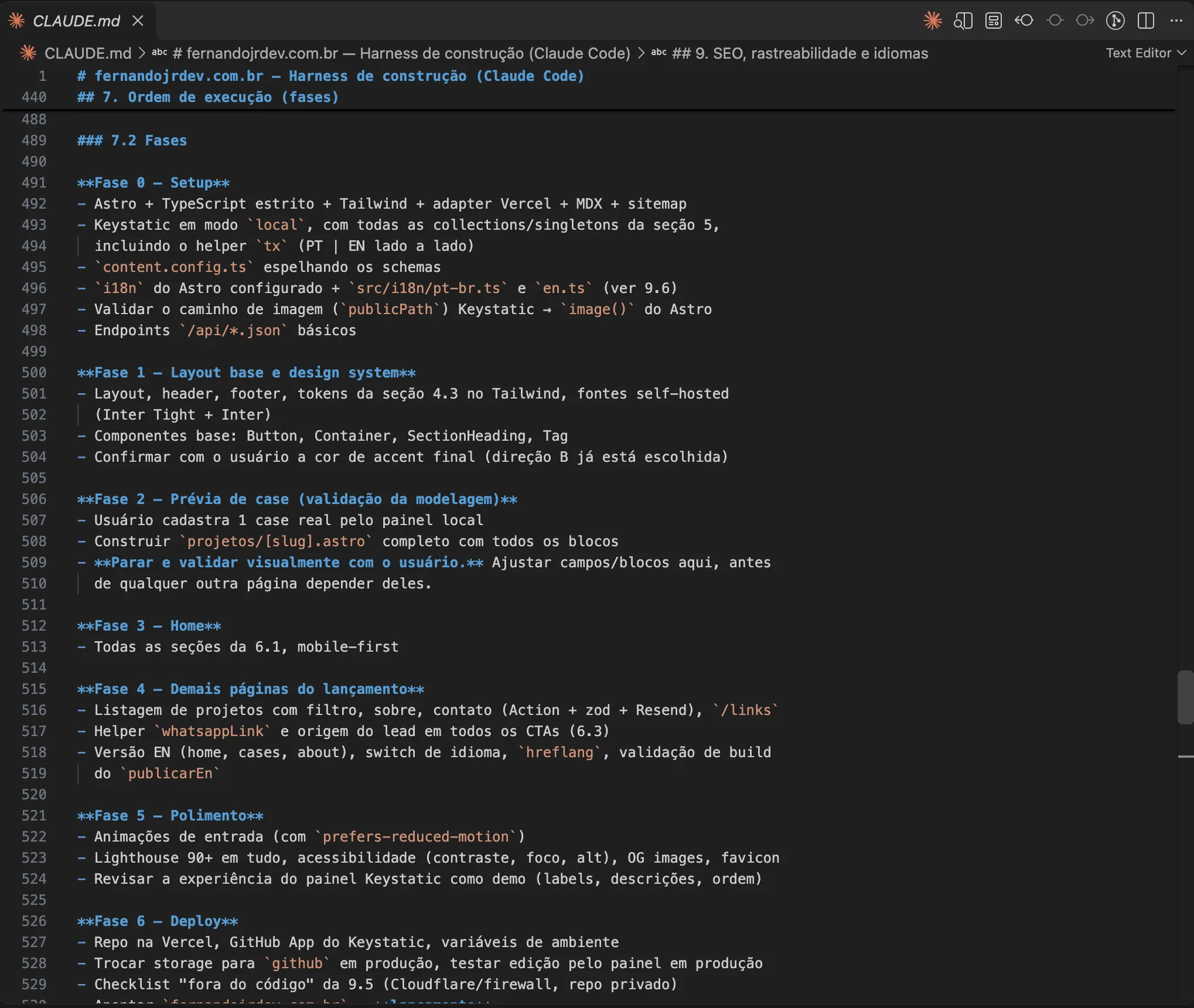Open the More Actions ellipsis menu
Viewport: 1194px width, 1008px height.
point(1176,21)
